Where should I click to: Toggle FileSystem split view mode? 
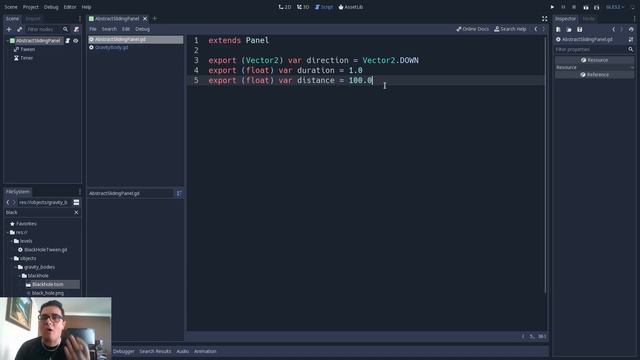pyautogui.click(x=76, y=202)
